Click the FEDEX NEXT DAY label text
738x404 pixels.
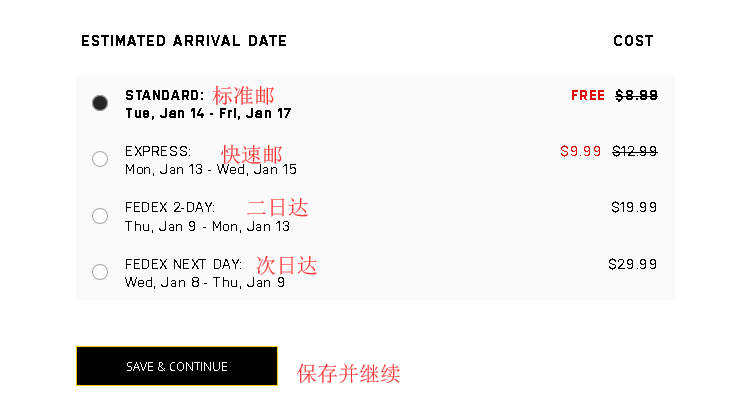[x=183, y=265]
